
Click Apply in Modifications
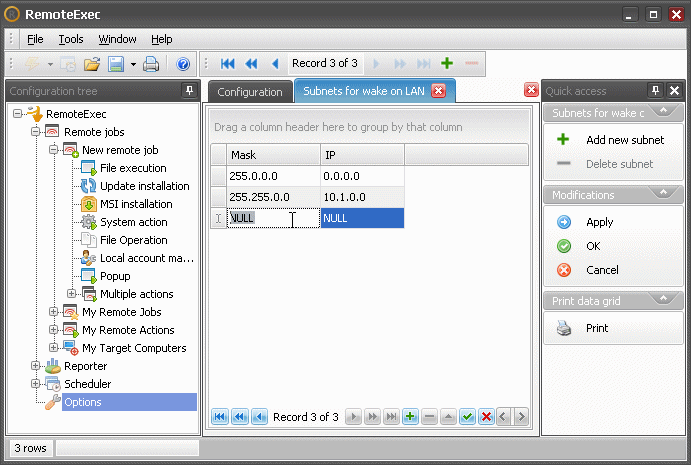(599, 222)
